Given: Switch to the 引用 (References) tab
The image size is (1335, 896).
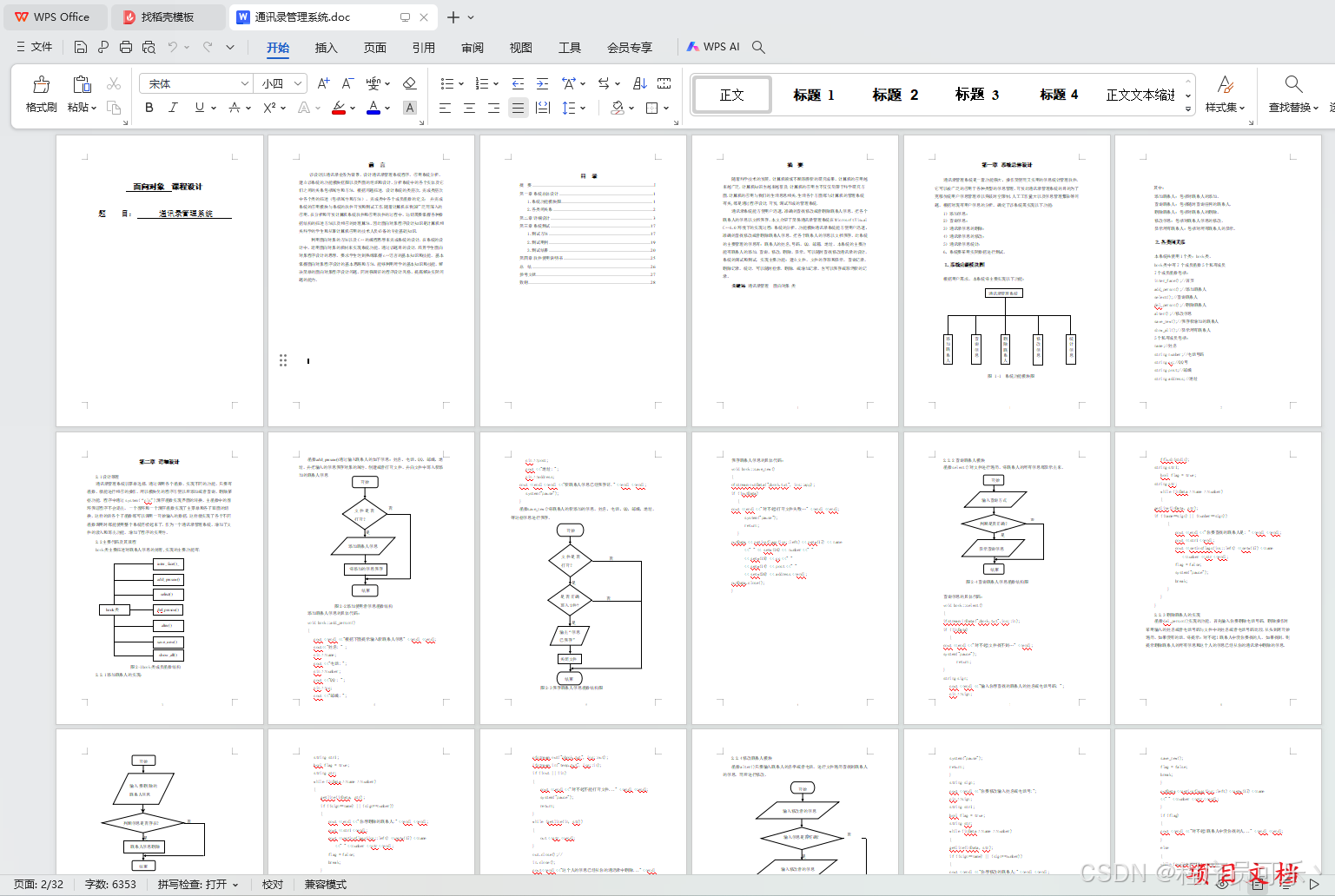Looking at the screenshot, I should pos(423,48).
